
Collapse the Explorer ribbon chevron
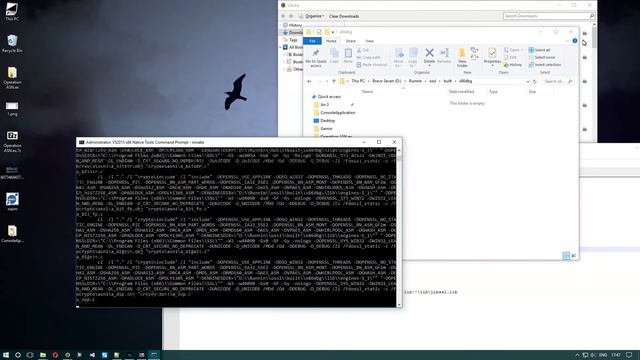[x=567, y=41]
